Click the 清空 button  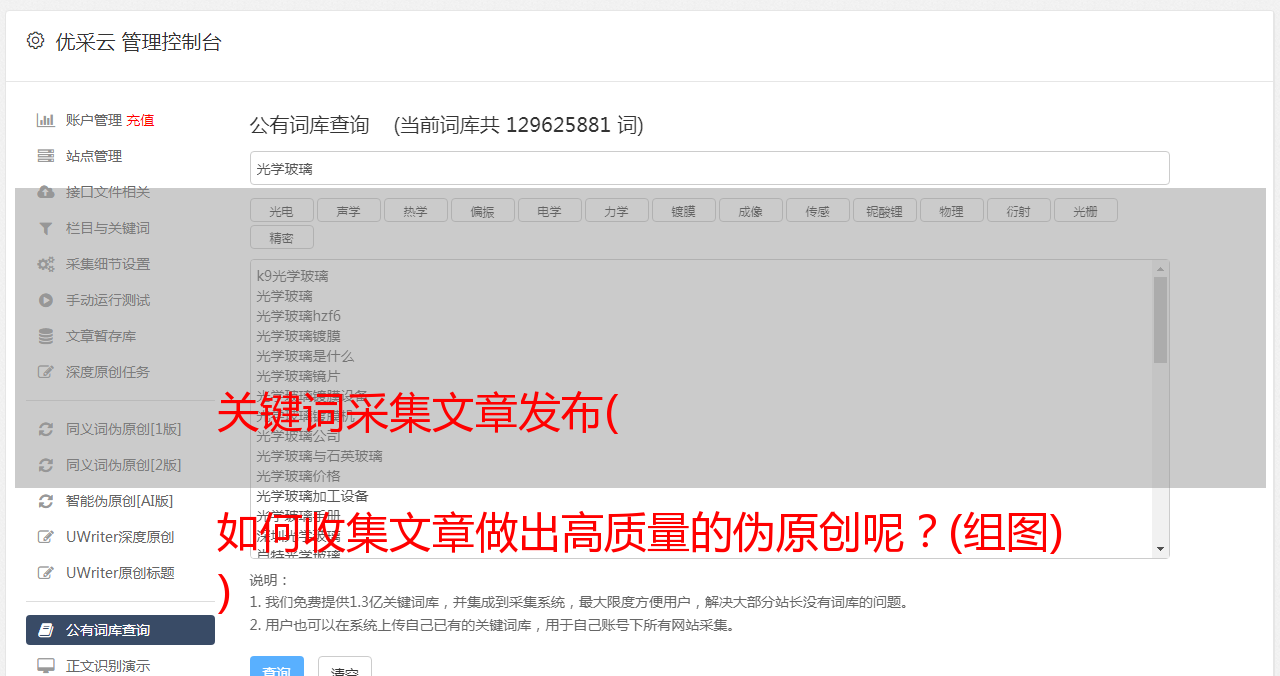[345, 670]
